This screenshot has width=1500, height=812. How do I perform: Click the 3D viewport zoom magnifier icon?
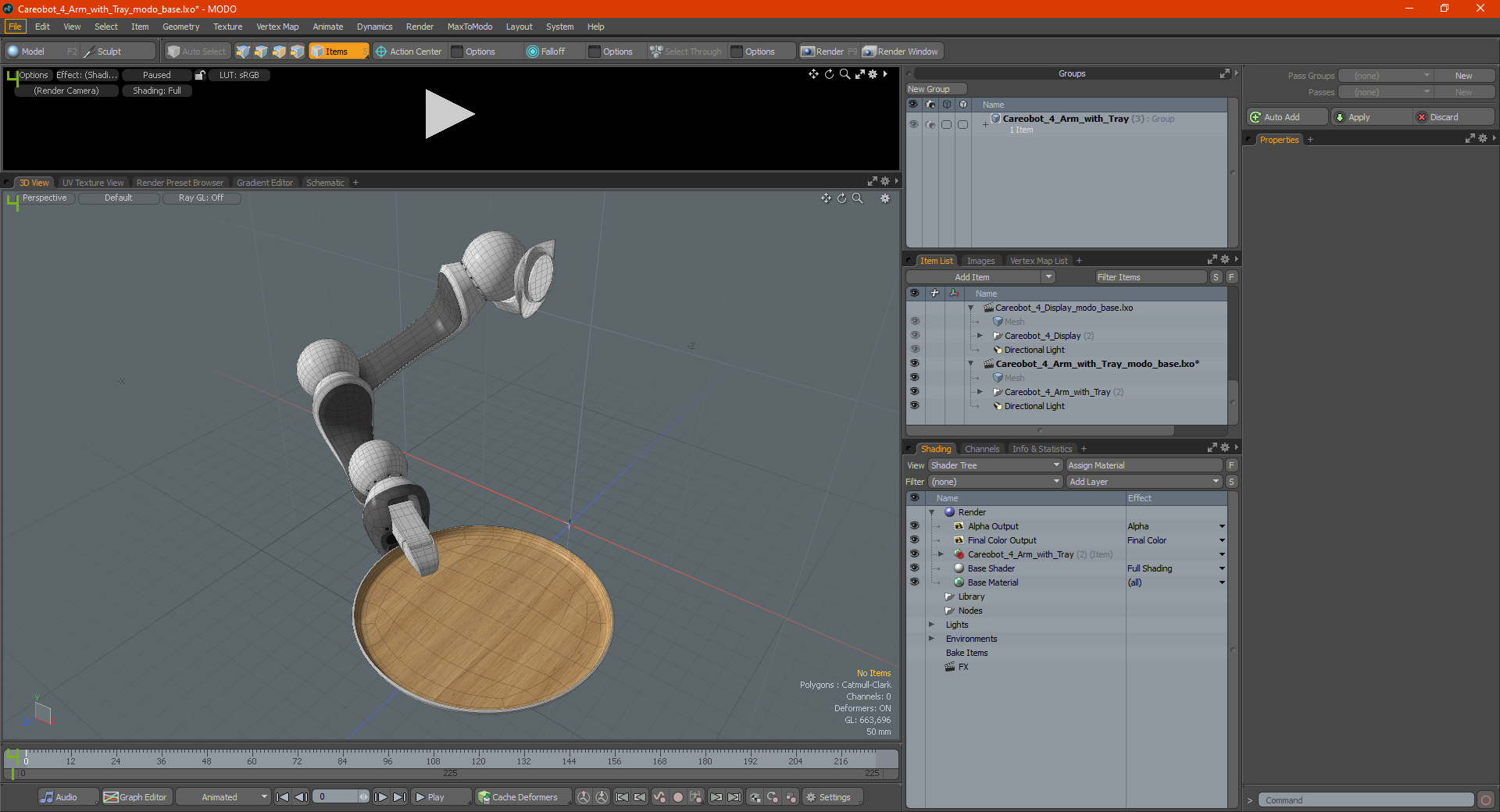(x=857, y=198)
